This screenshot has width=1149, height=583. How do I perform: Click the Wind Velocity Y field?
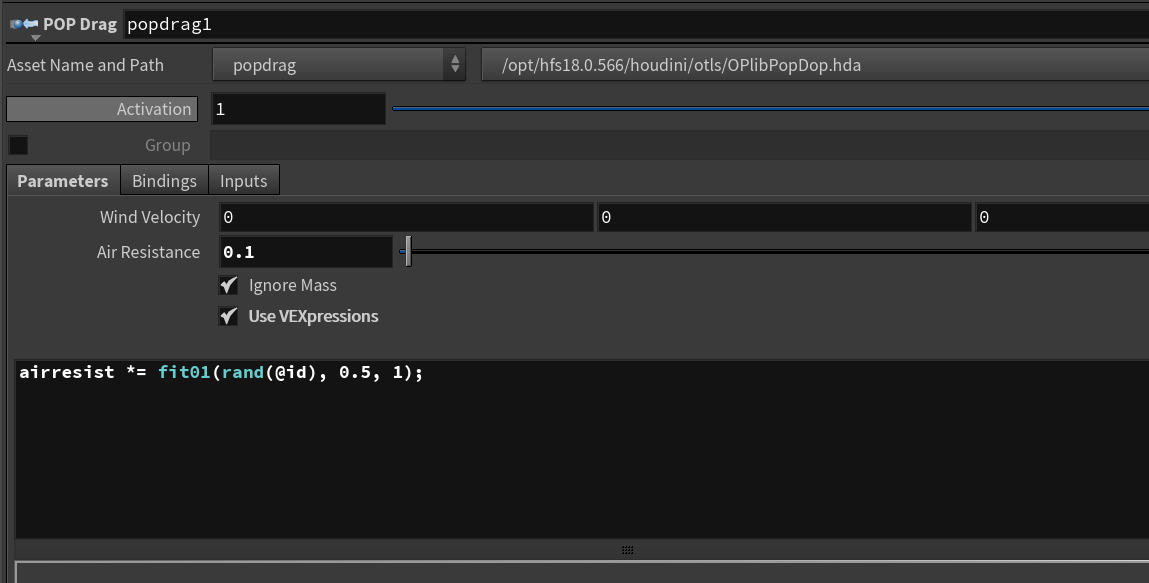coord(784,218)
